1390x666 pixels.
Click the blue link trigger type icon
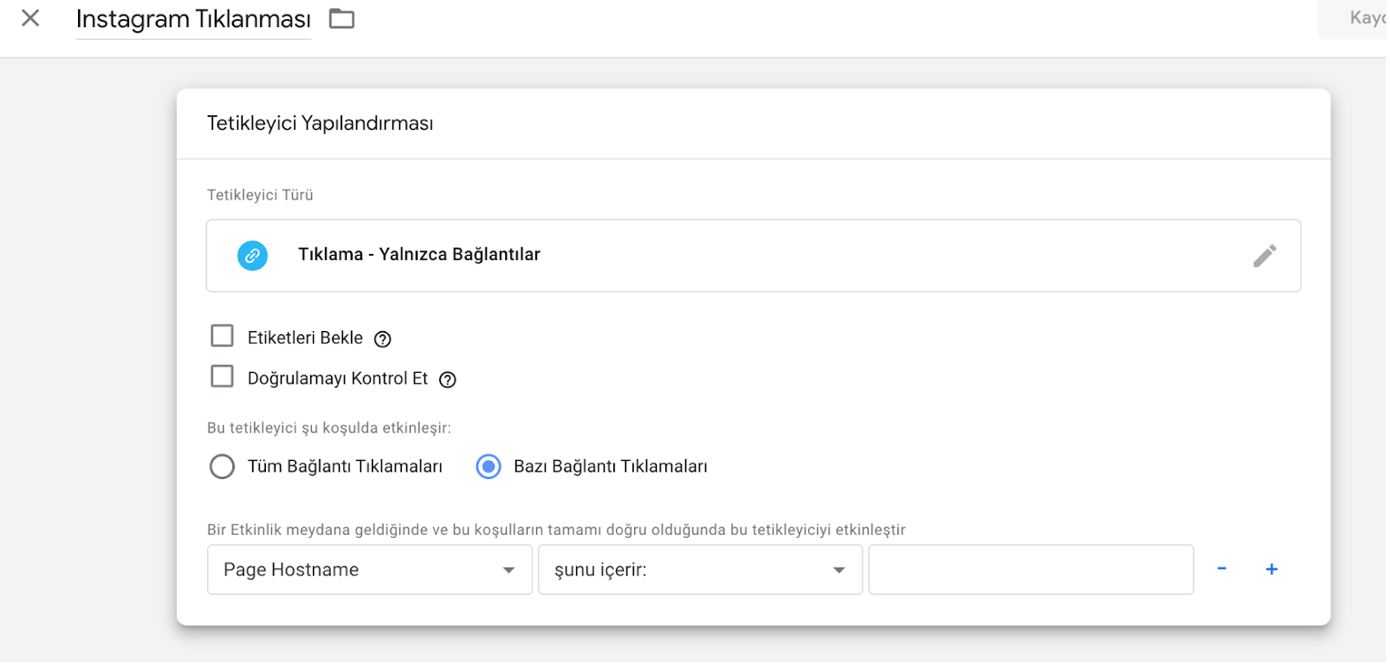252,255
